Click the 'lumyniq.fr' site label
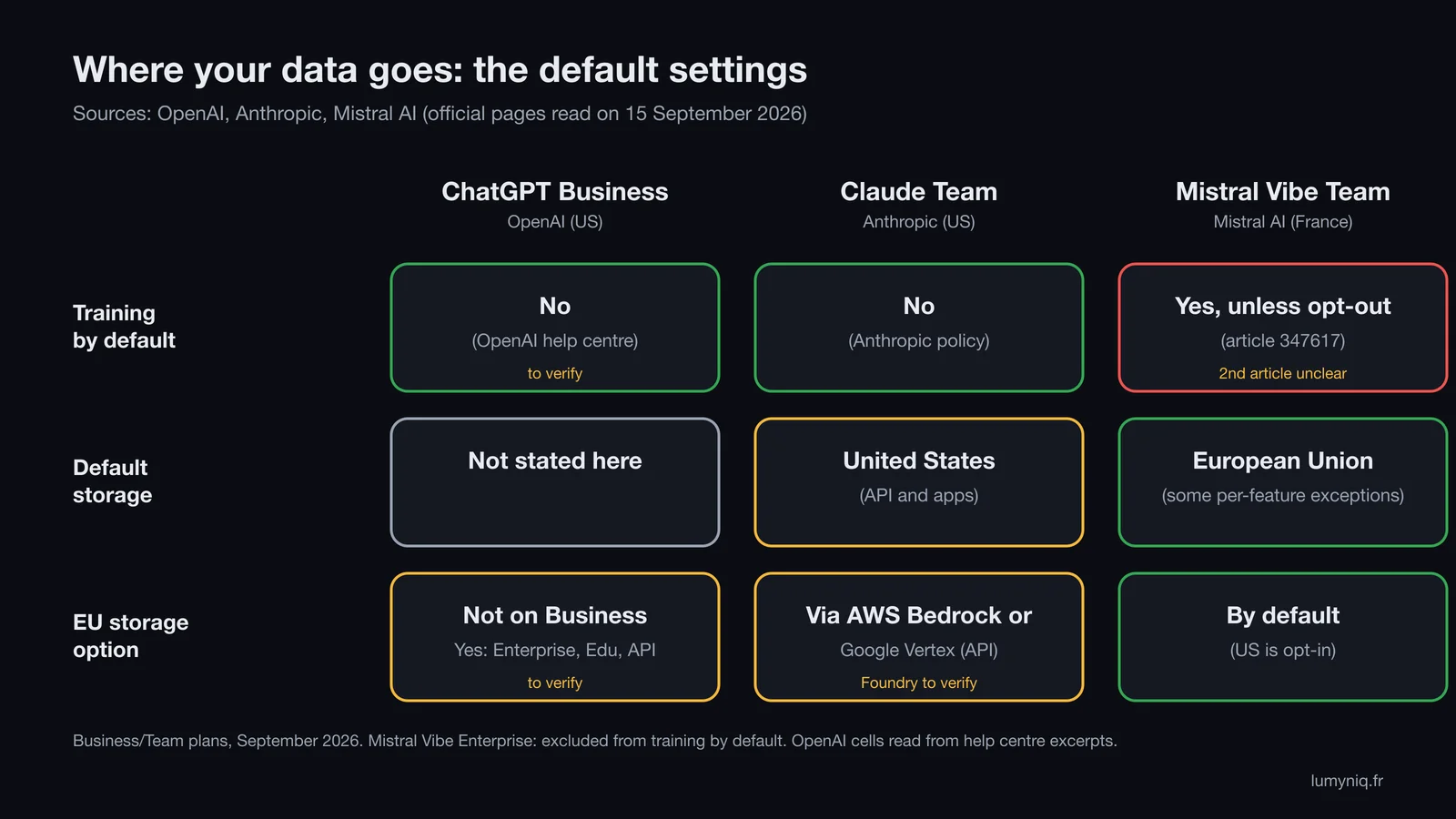 click(x=1347, y=781)
